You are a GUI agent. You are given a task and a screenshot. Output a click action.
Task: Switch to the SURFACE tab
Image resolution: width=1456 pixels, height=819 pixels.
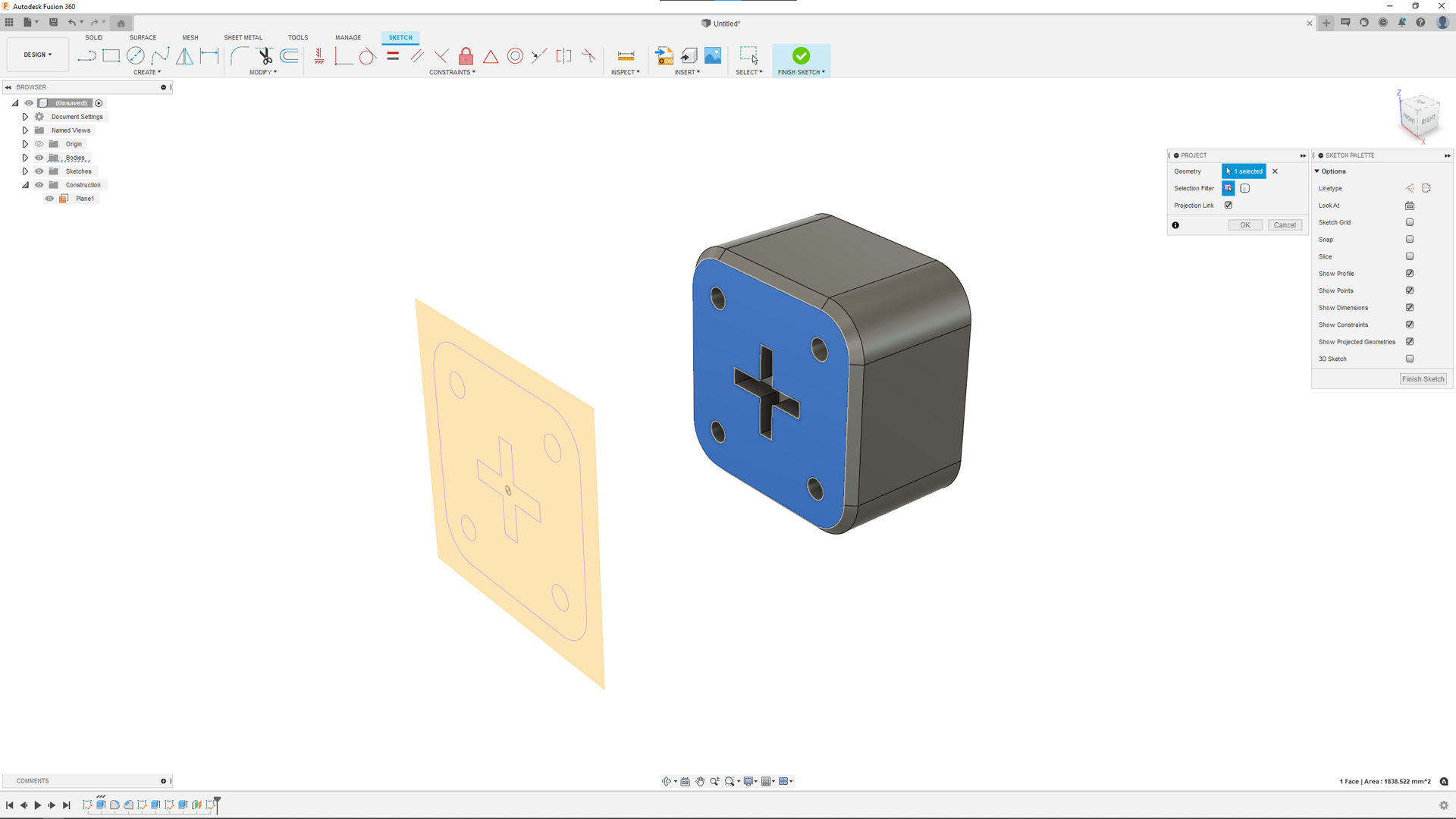(x=143, y=37)
